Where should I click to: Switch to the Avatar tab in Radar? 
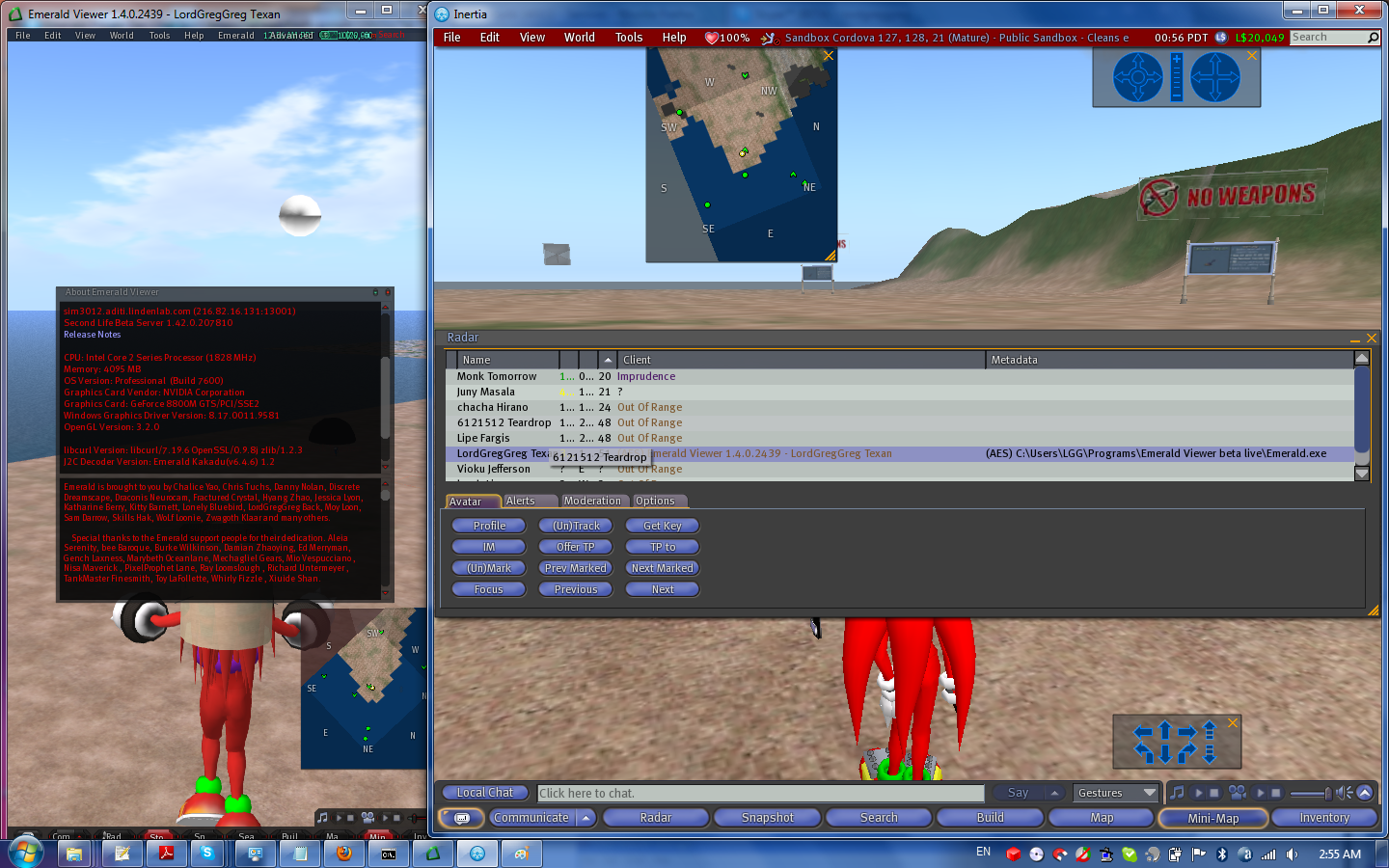tap(473, 501)
